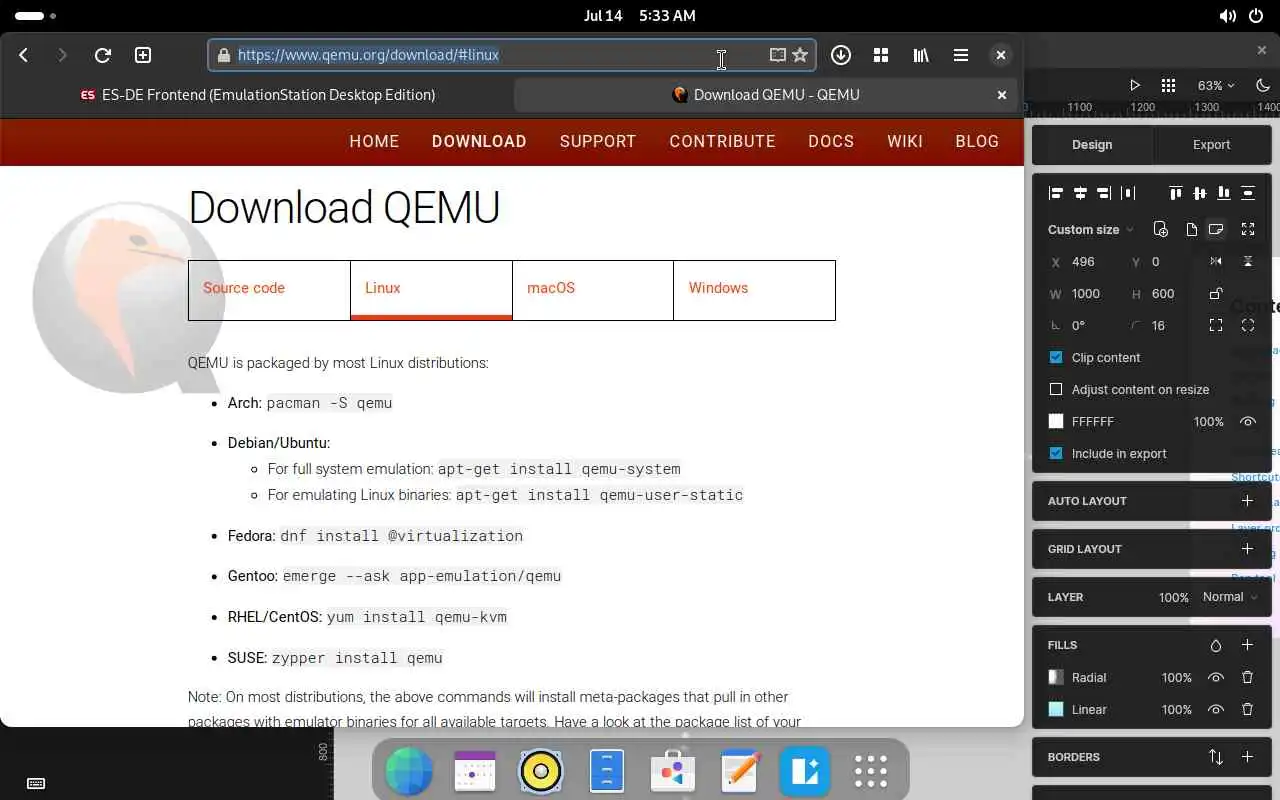
Task: Reload the QEMU download page
Action: [x=102, y=55]
